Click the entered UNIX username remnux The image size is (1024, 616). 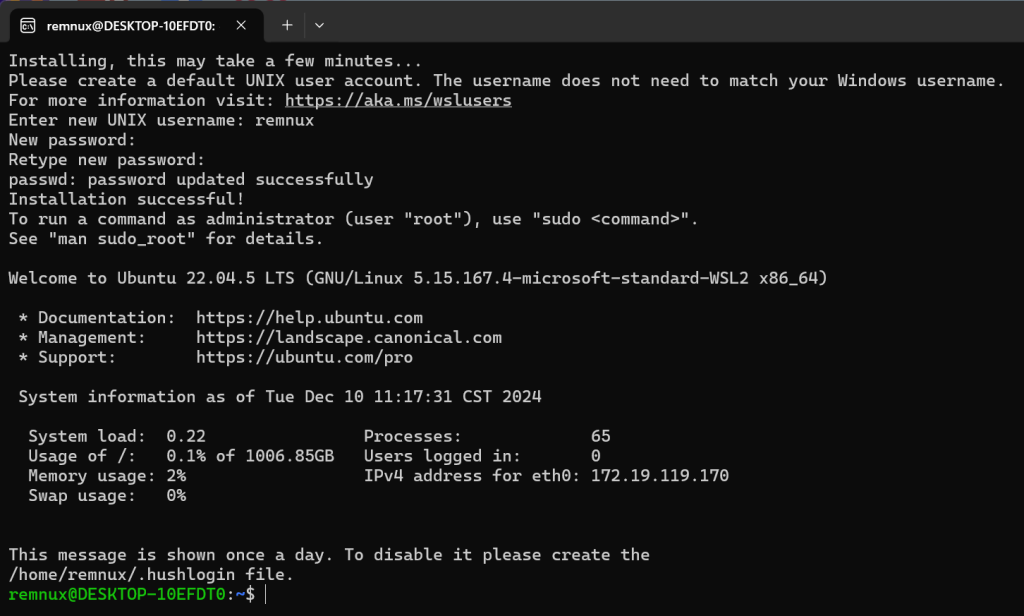click(284, 120)
